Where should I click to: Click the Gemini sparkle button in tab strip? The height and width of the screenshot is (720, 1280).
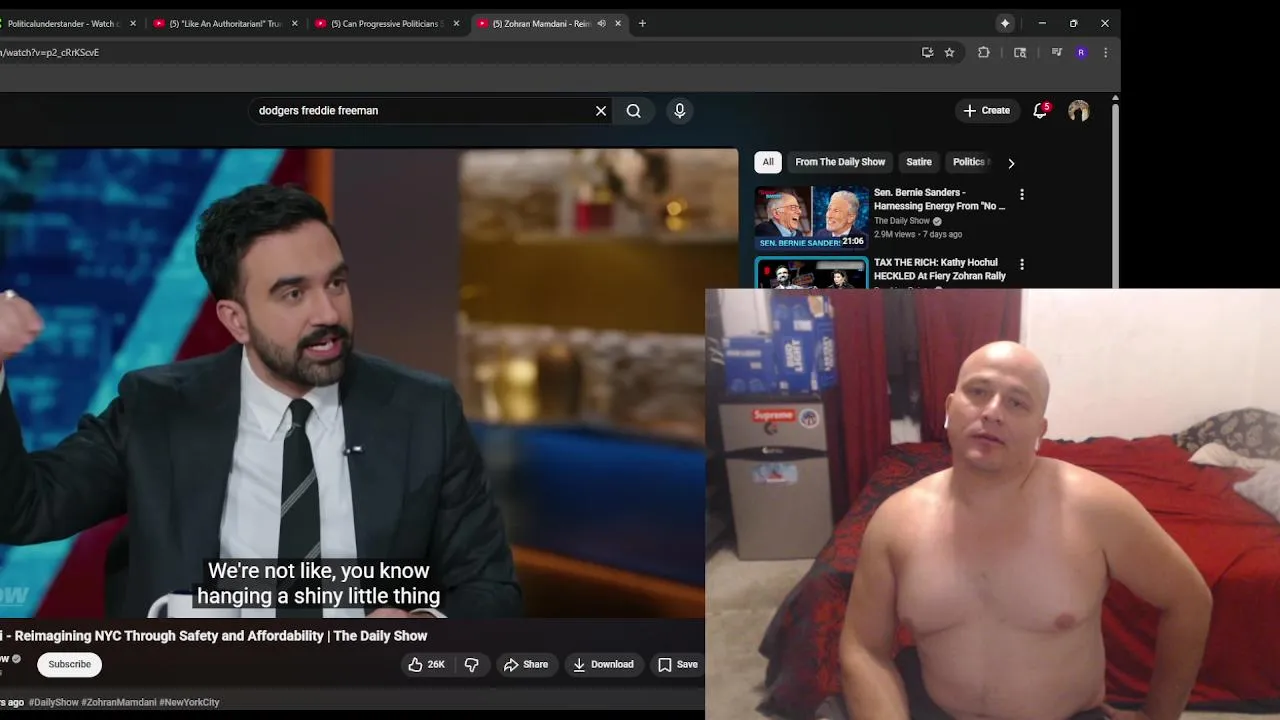pos(1005,23)
